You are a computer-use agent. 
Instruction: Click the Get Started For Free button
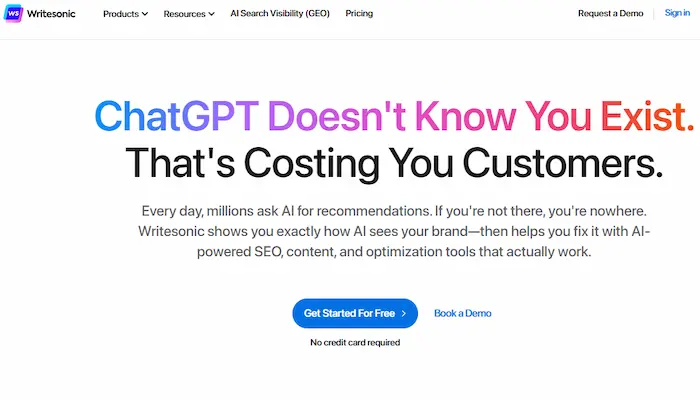pos(355,313)
